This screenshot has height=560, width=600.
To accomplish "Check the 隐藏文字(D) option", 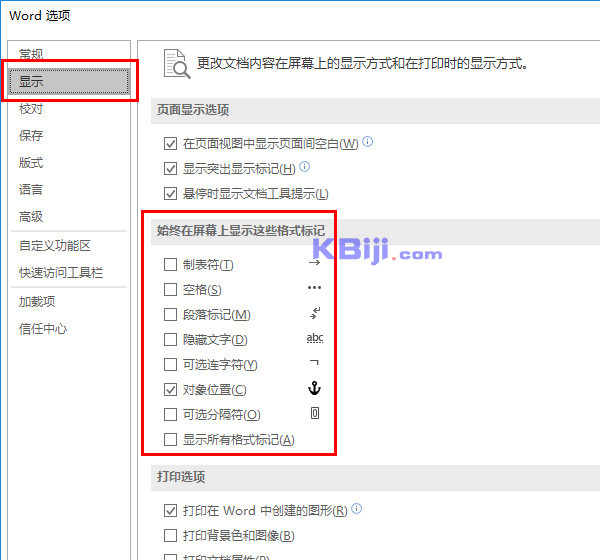I will coord(170,340).
